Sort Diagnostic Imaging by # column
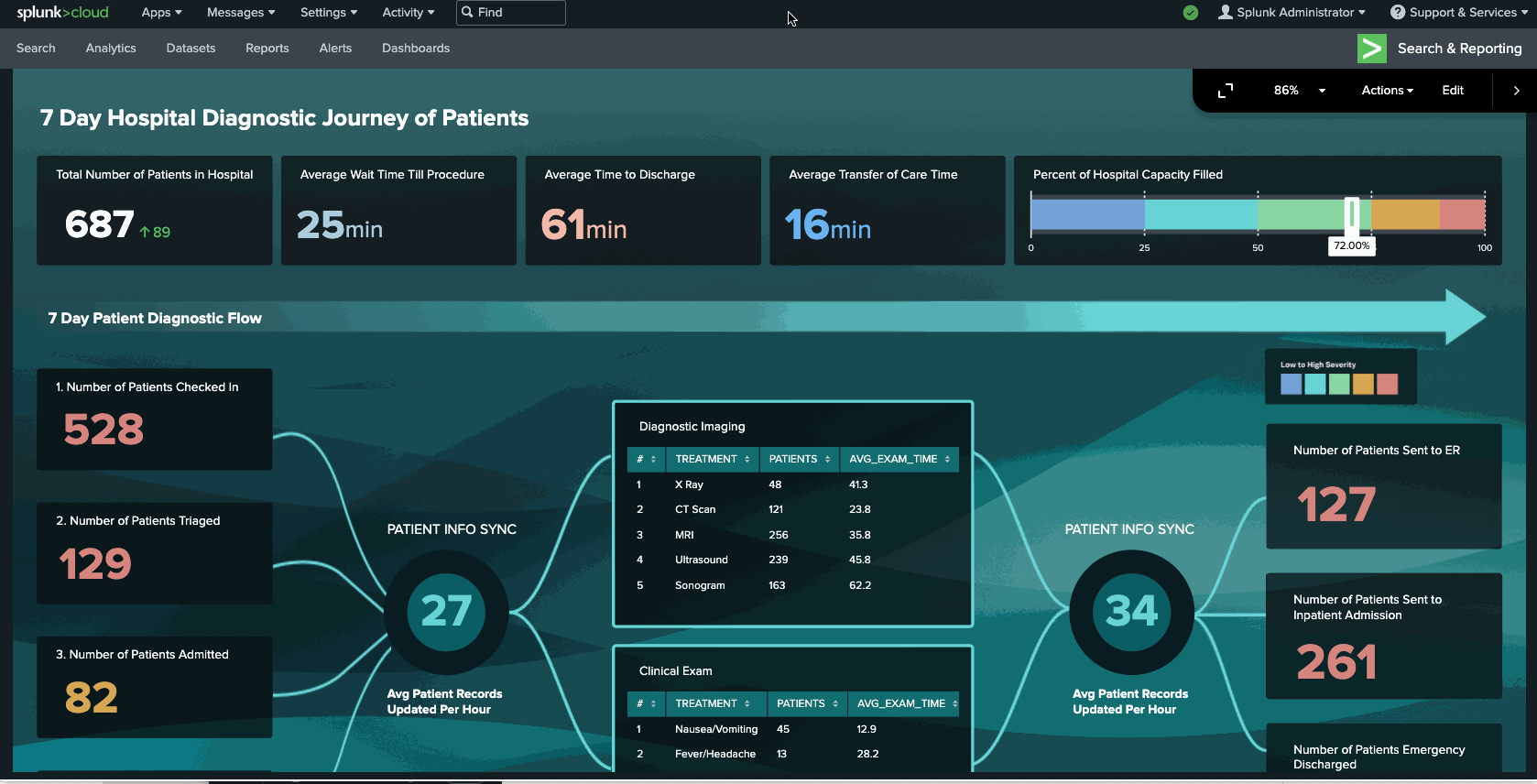 (x=646, y=459)
